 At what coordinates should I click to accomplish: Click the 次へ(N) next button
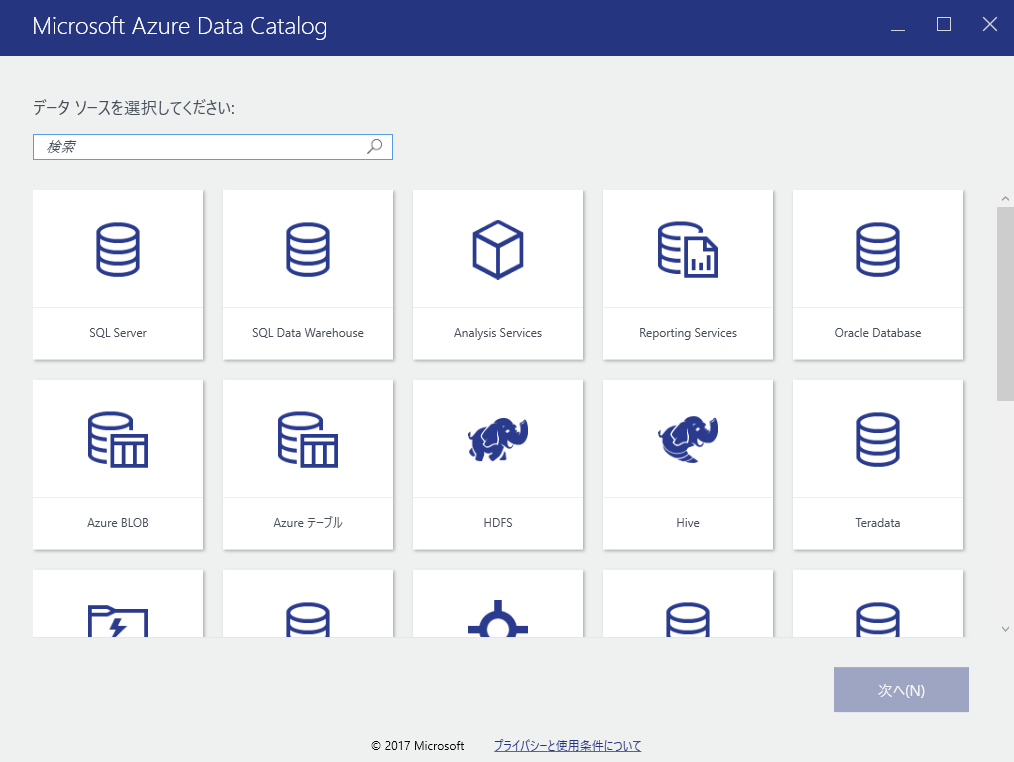(x=901, y=690)
